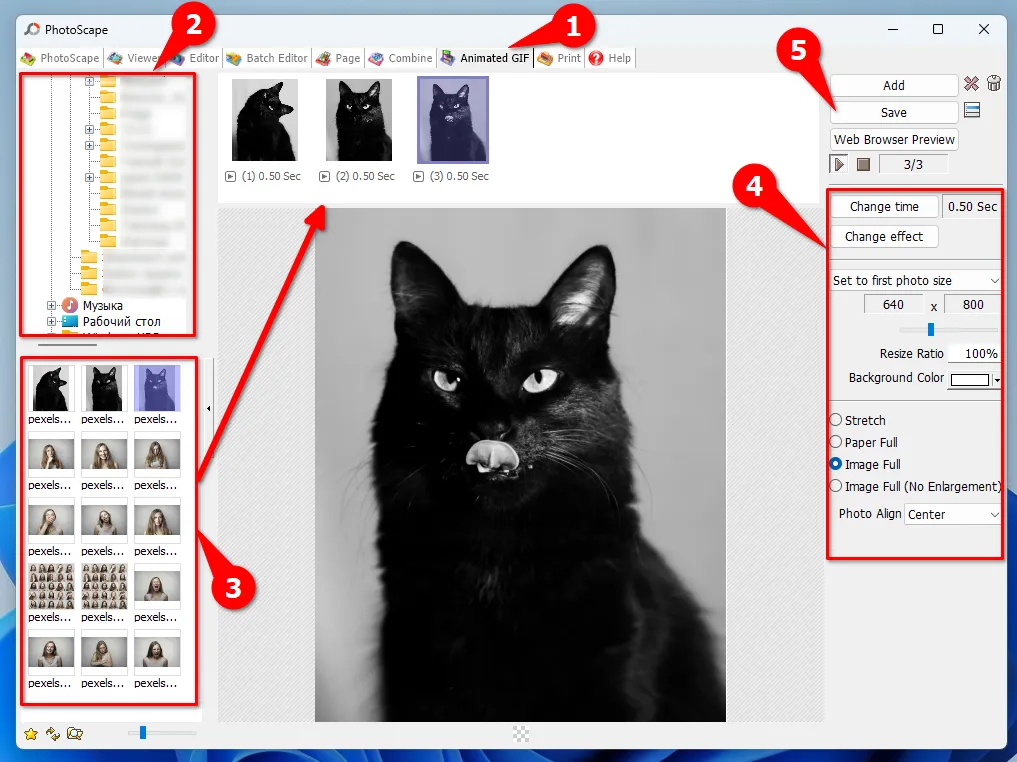The image size is (1017, 762).
Task: Click the trash can icon
Action: [994, 83]
